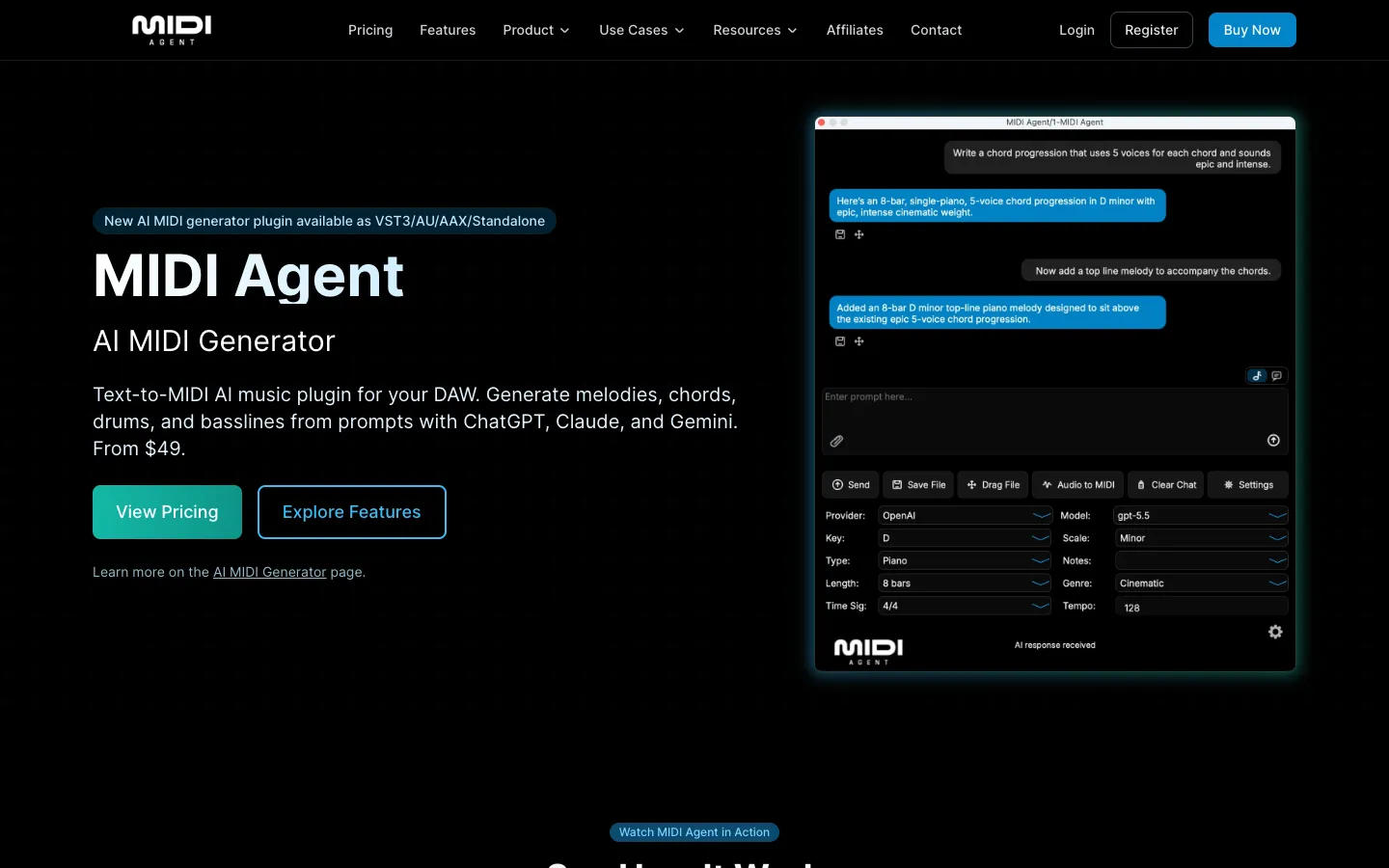
Task: Open the Scale dropdown showing Minor
Action: [1201, 538]
